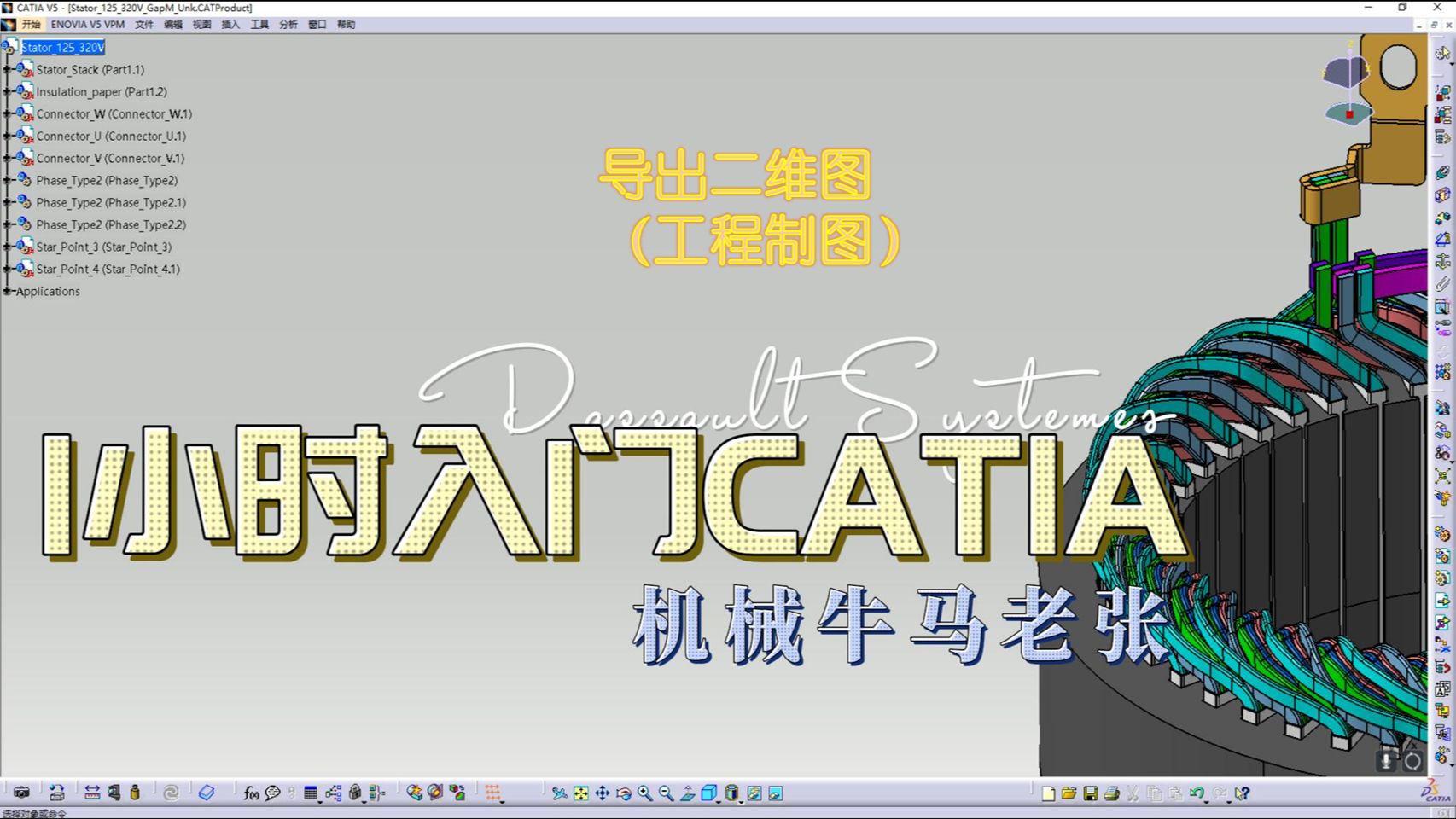Click the Fix component anchor icon

[x=1442, y=261]
